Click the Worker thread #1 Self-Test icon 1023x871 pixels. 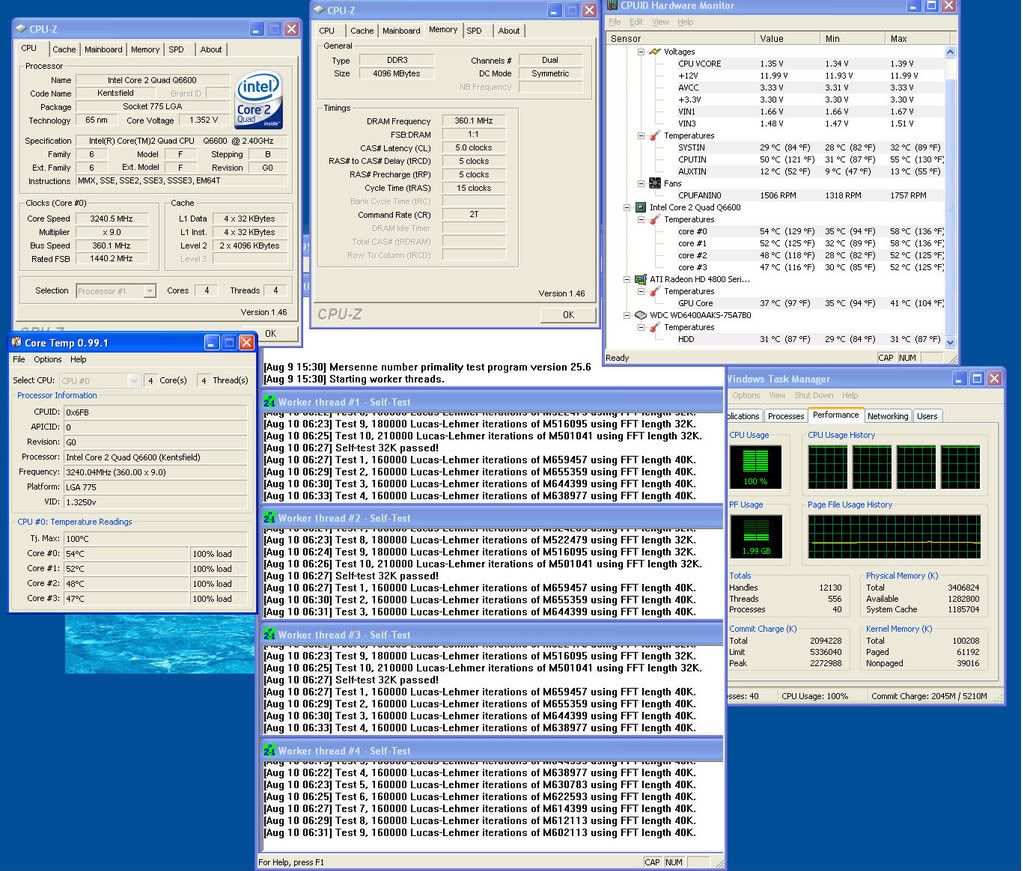(x=269, y=402)
